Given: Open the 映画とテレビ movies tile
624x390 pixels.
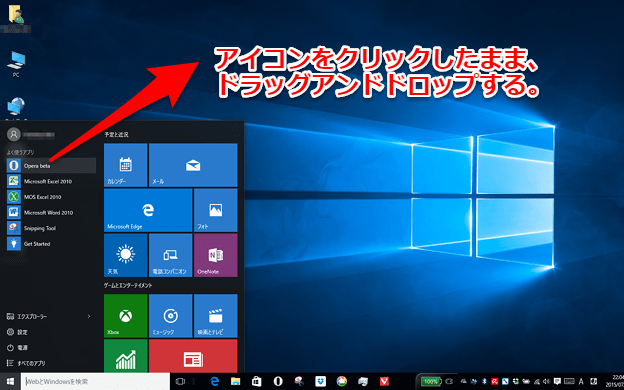Looking at the screenshot, I should [216, 316].
